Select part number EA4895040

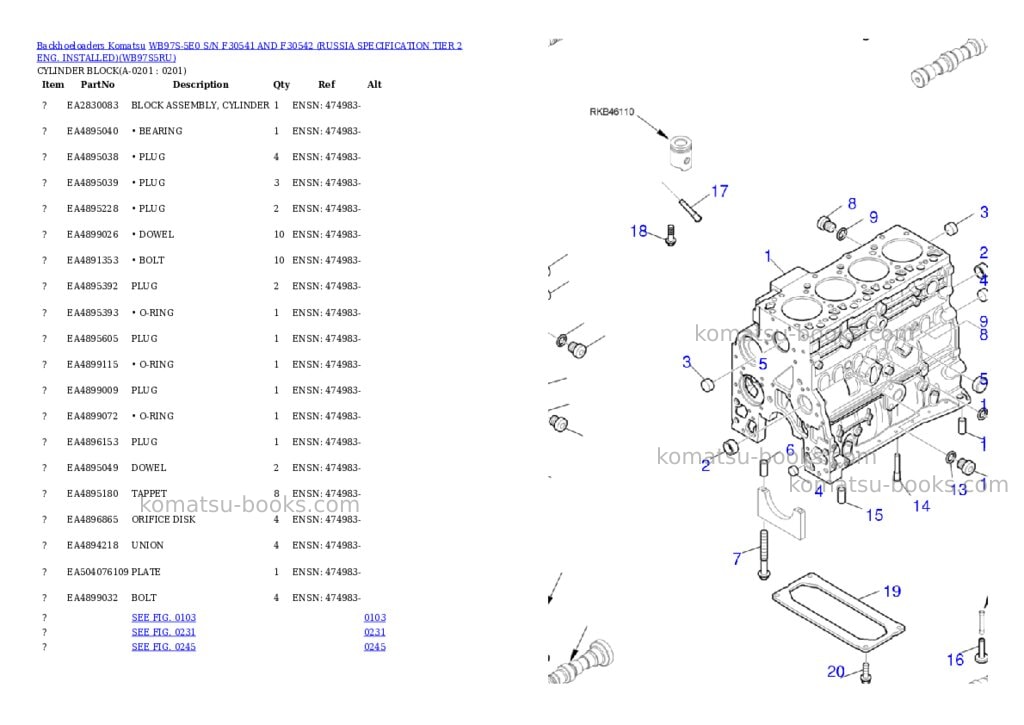tap(93, 131)
